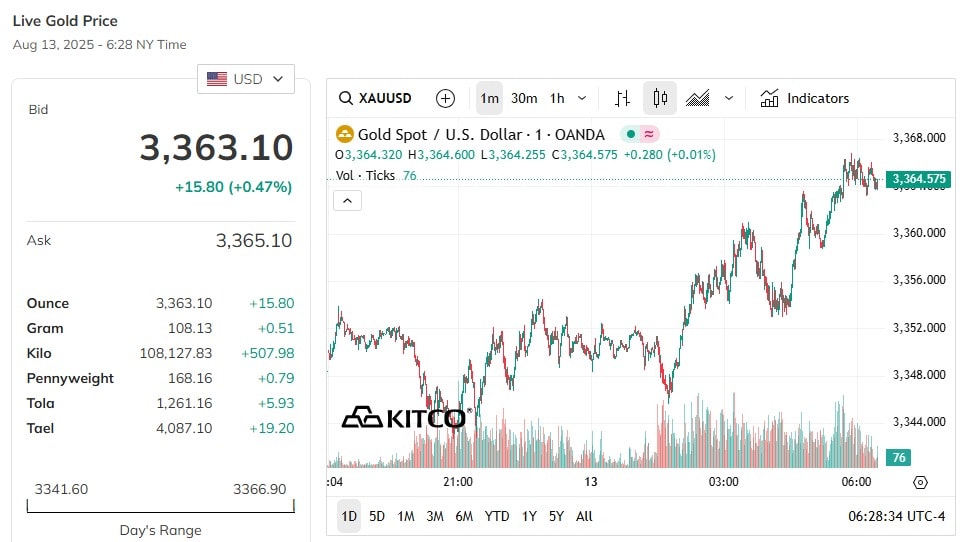Toggle the pink data mode indicator

click(x=649, y=134)
